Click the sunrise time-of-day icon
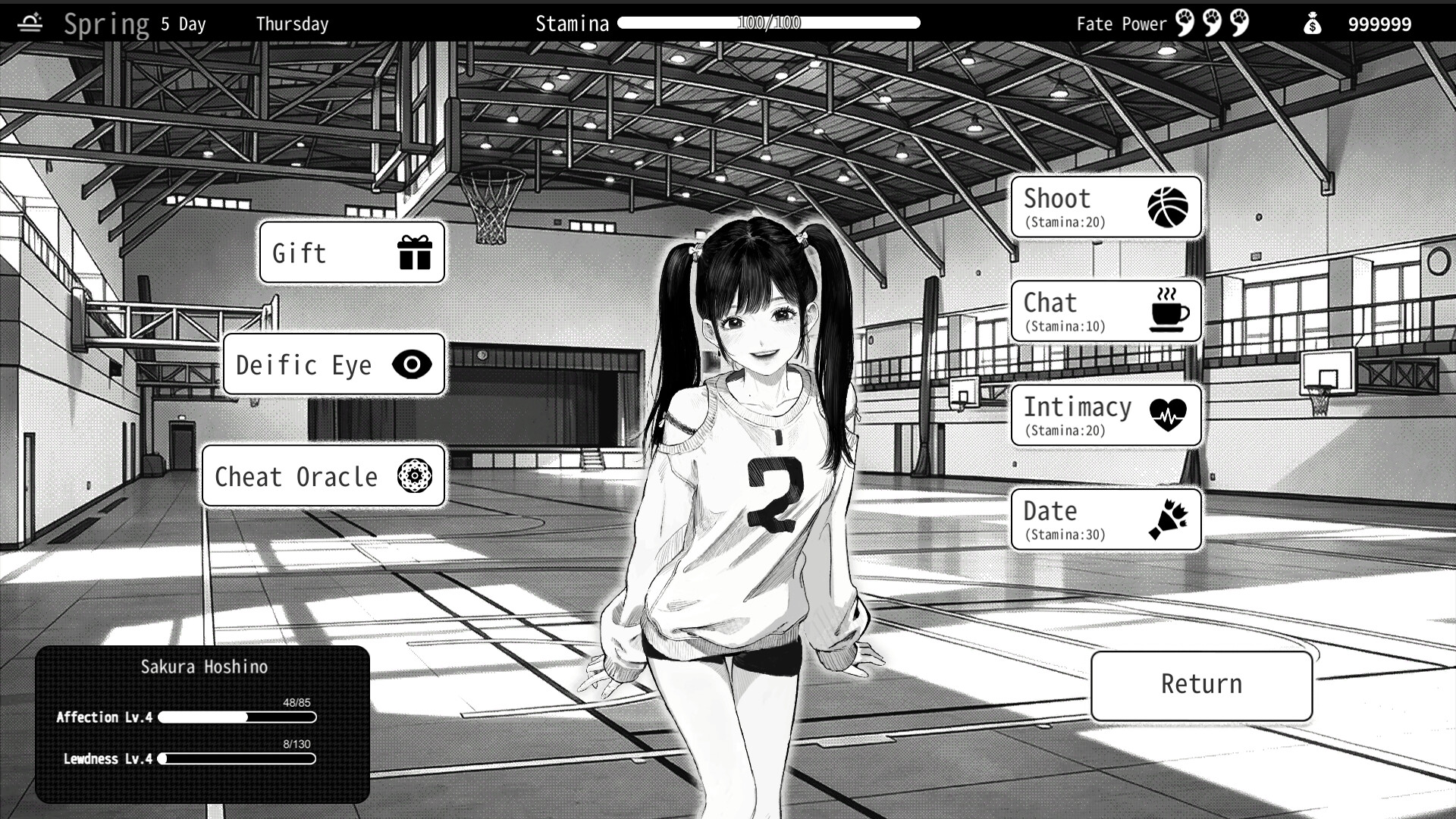 tap(30, 23)
